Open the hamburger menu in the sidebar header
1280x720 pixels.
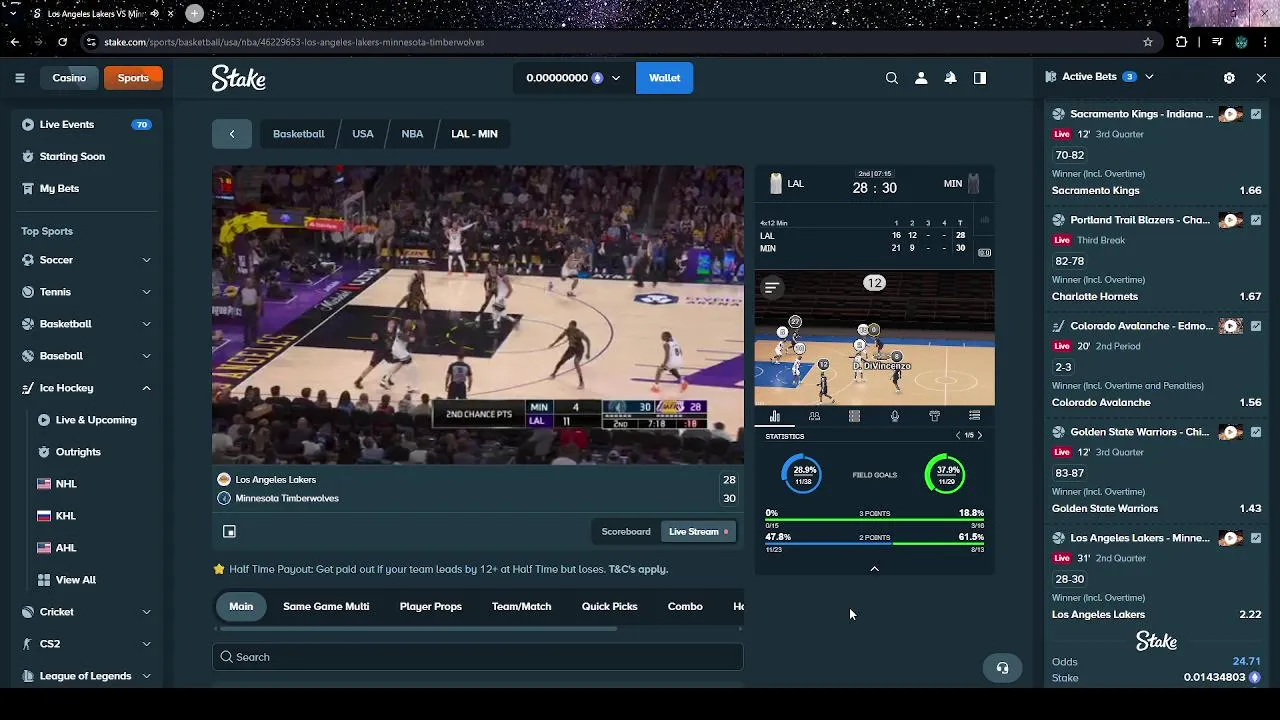19,78
